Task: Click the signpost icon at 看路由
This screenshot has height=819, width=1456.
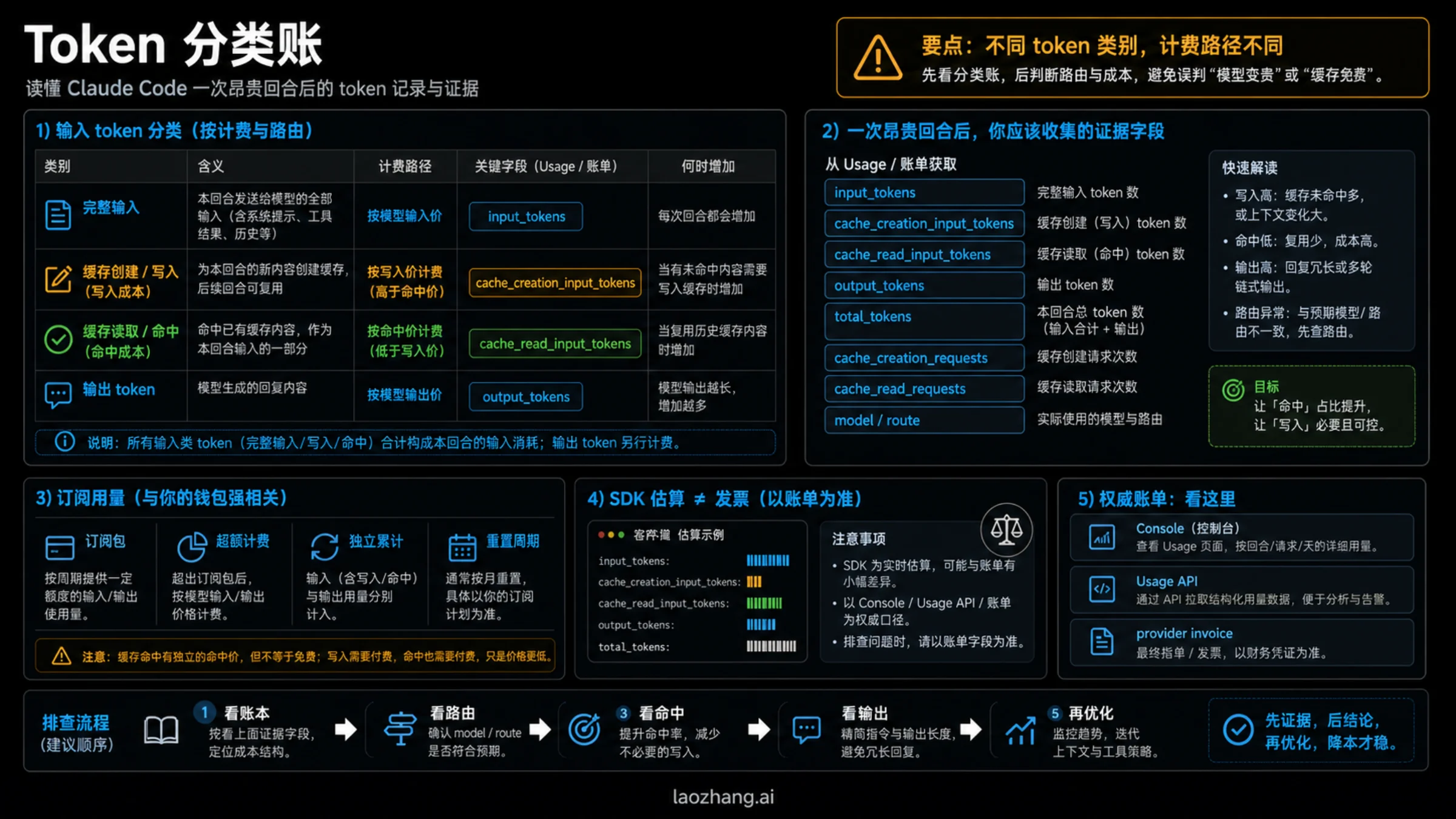Action: pos(400,729)
